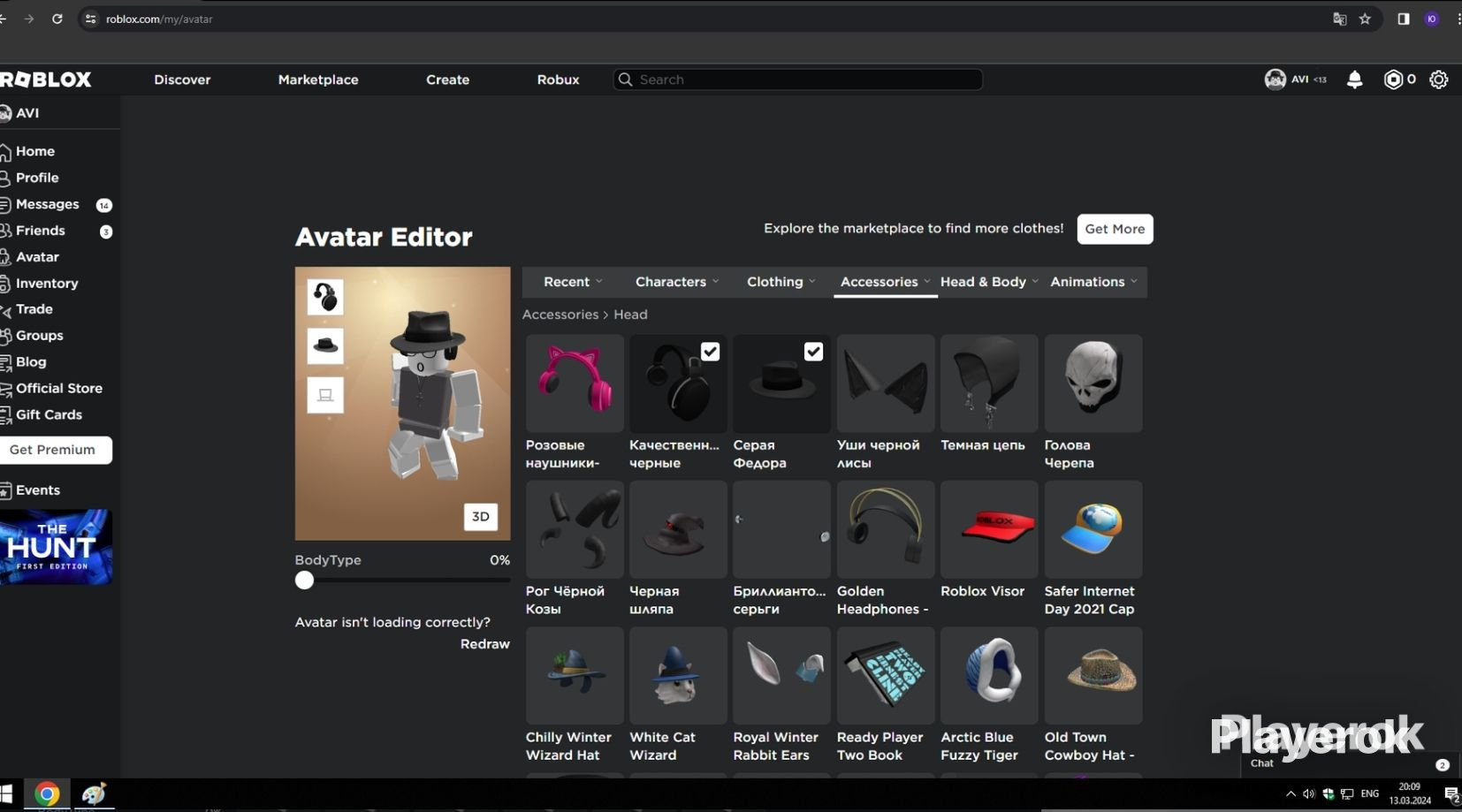The height and width of the screenshot is (812, 1462).
Task: Open the Windows Start menu
Action: (6, 794)
